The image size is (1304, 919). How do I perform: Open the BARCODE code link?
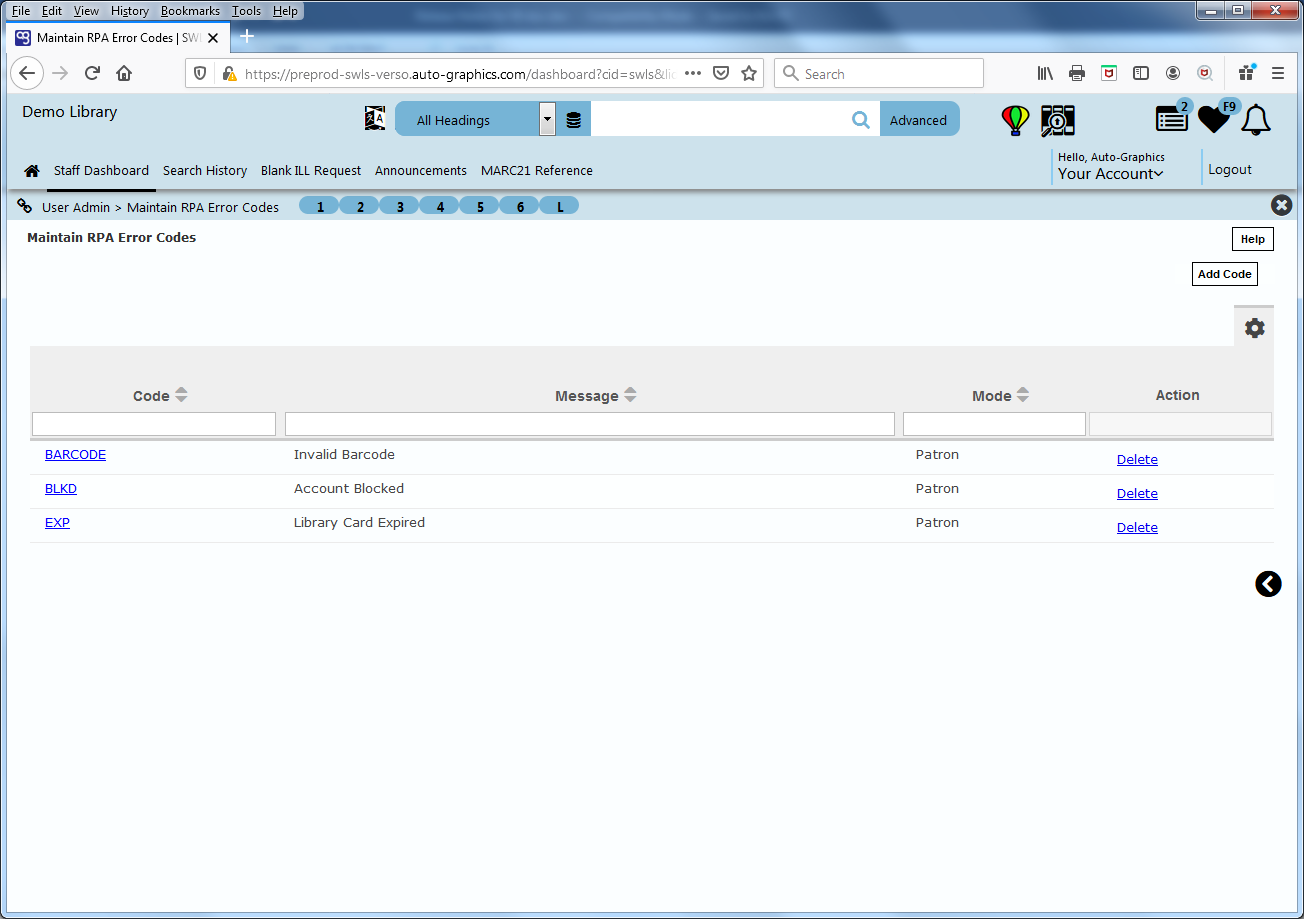point(75,455)
